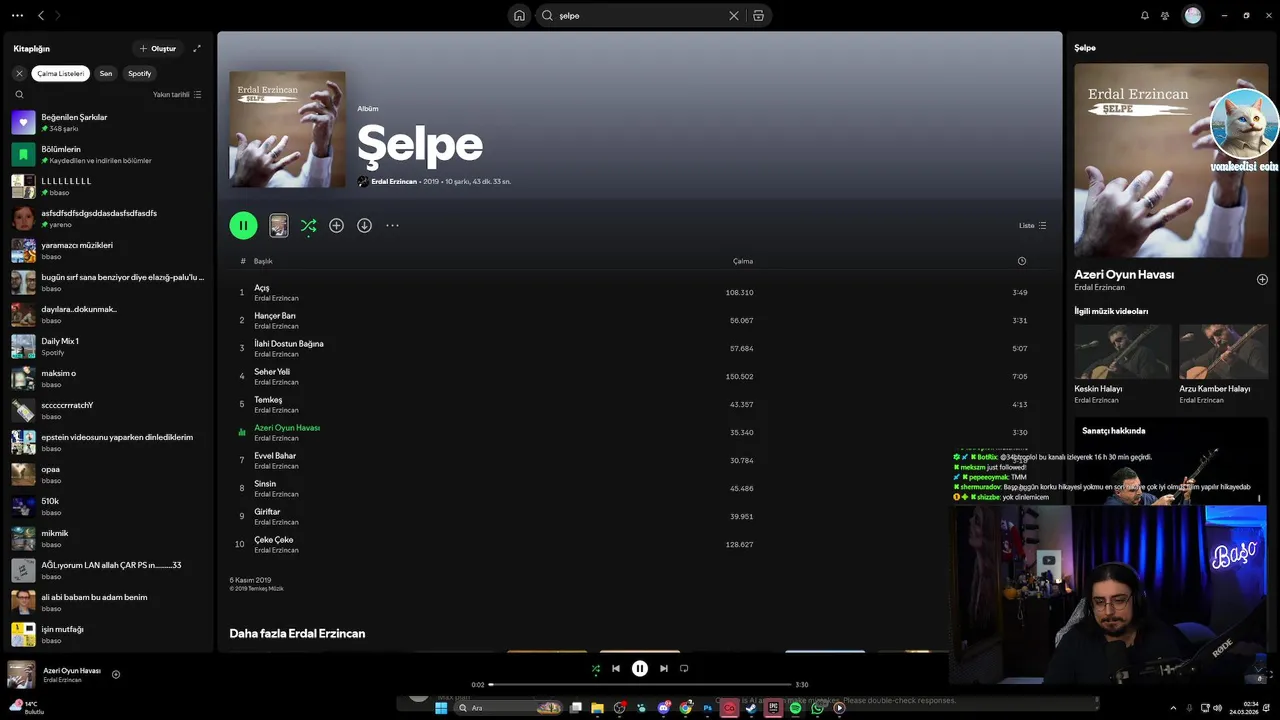This screenshot has height=720, width=1280.
Task: Open Erdal Erzincan artist link under title
Action: point(394,182)
